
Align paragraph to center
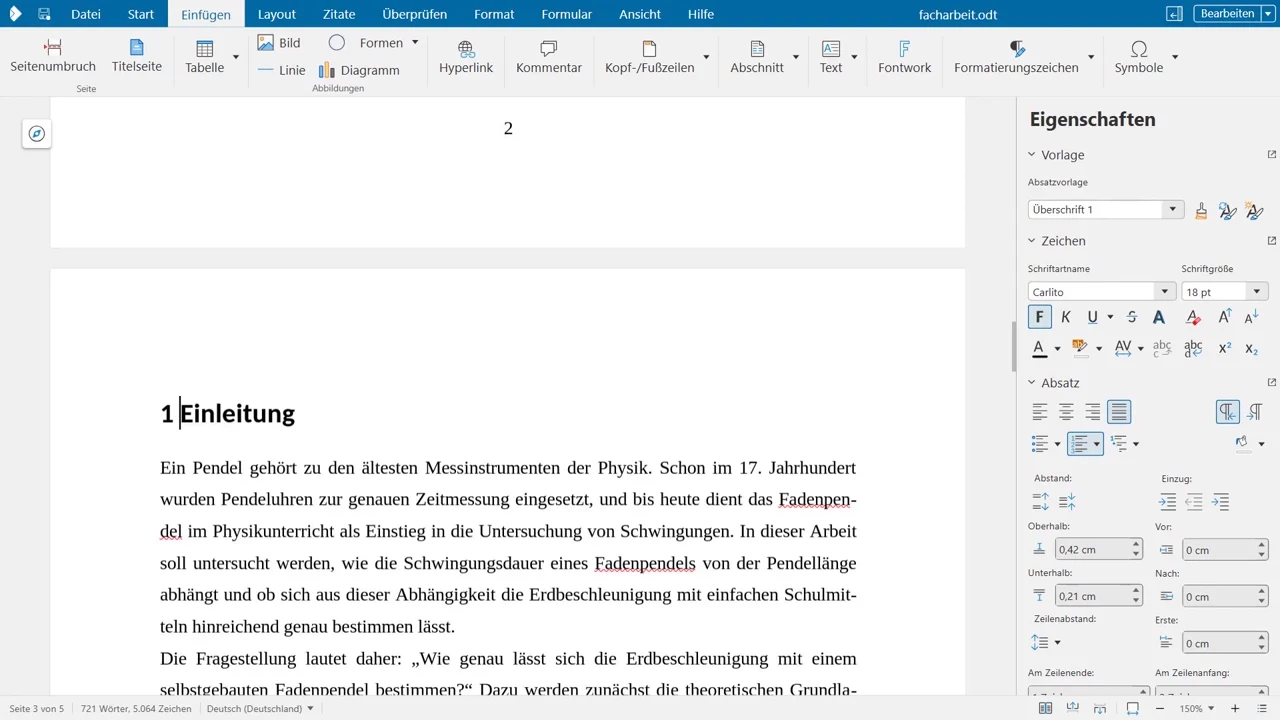(1066, 411)
